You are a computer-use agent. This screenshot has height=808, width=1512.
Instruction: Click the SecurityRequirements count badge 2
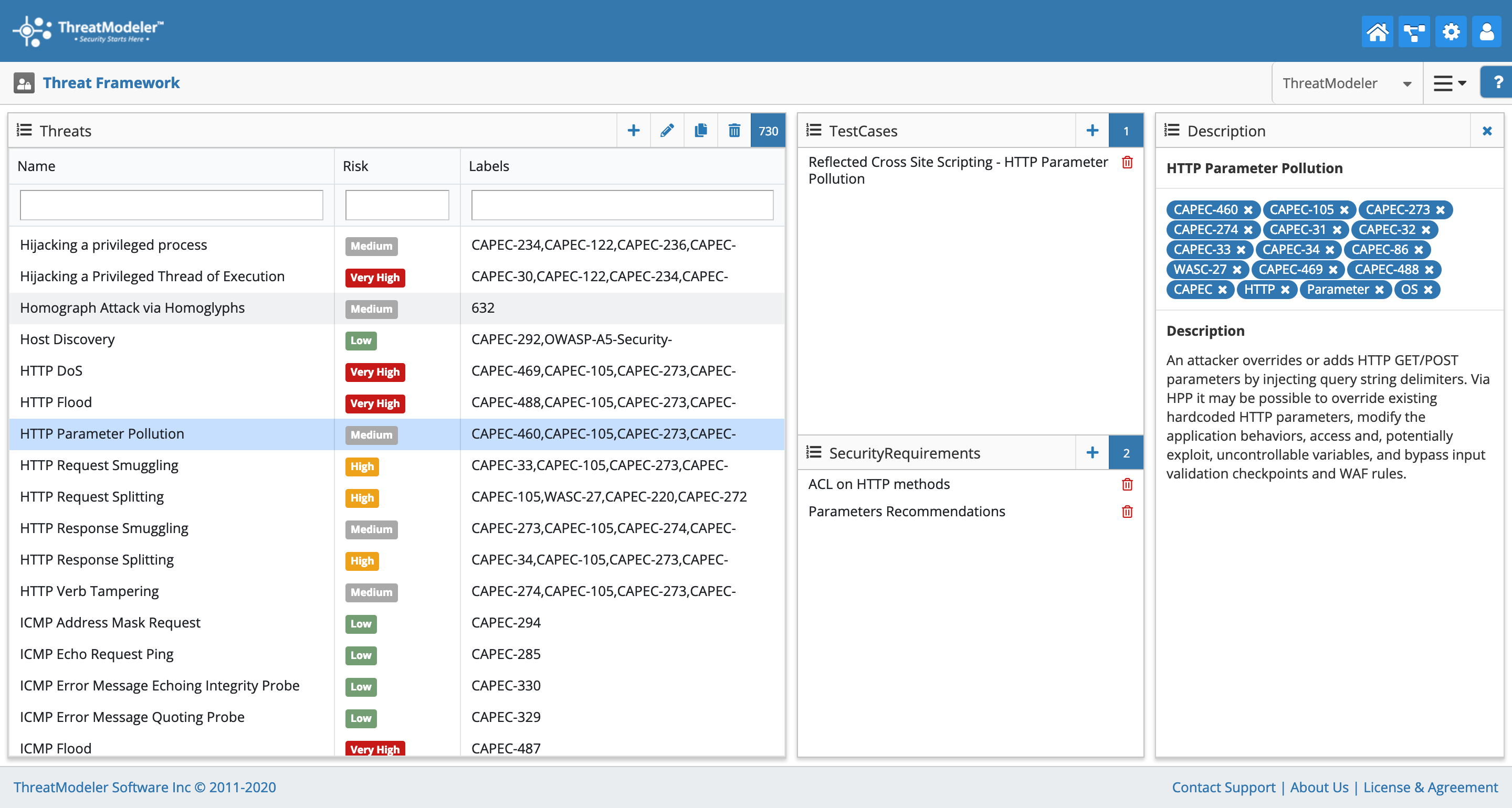[1126, 452]
